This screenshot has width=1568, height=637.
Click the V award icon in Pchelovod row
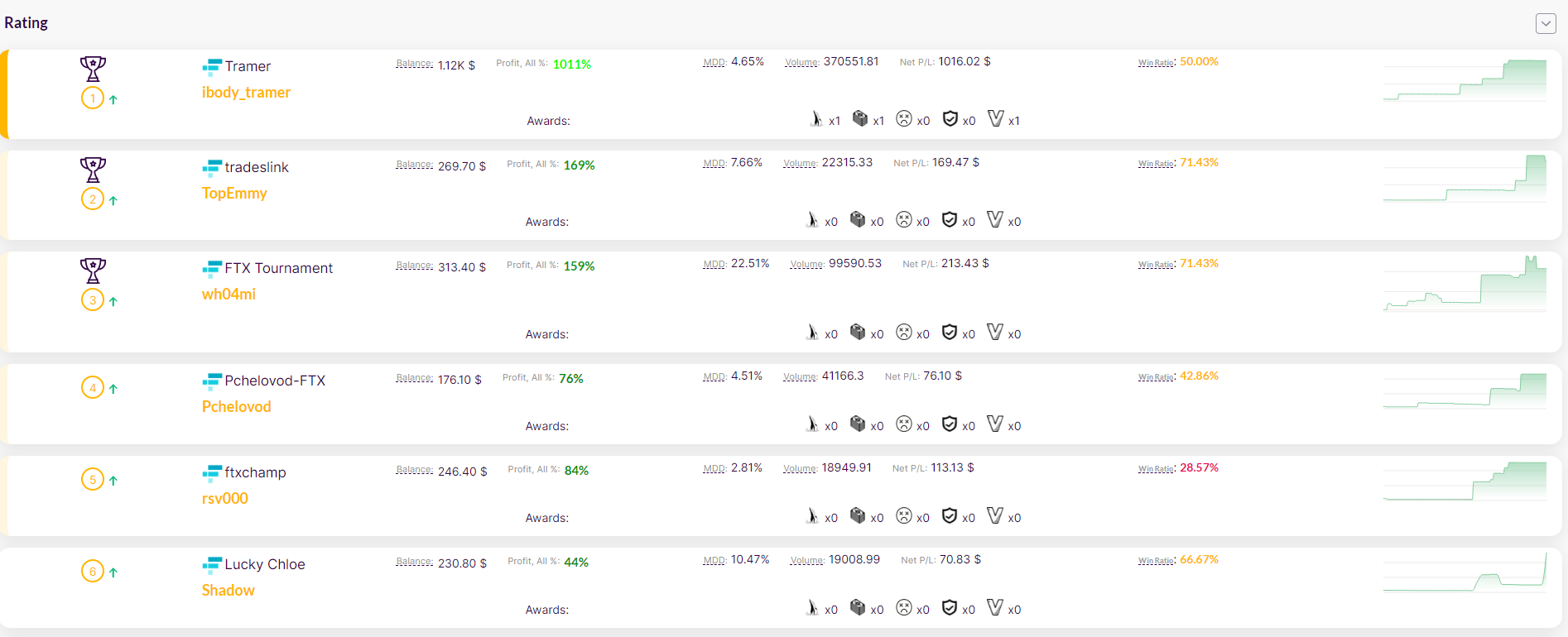click(995, 424)
